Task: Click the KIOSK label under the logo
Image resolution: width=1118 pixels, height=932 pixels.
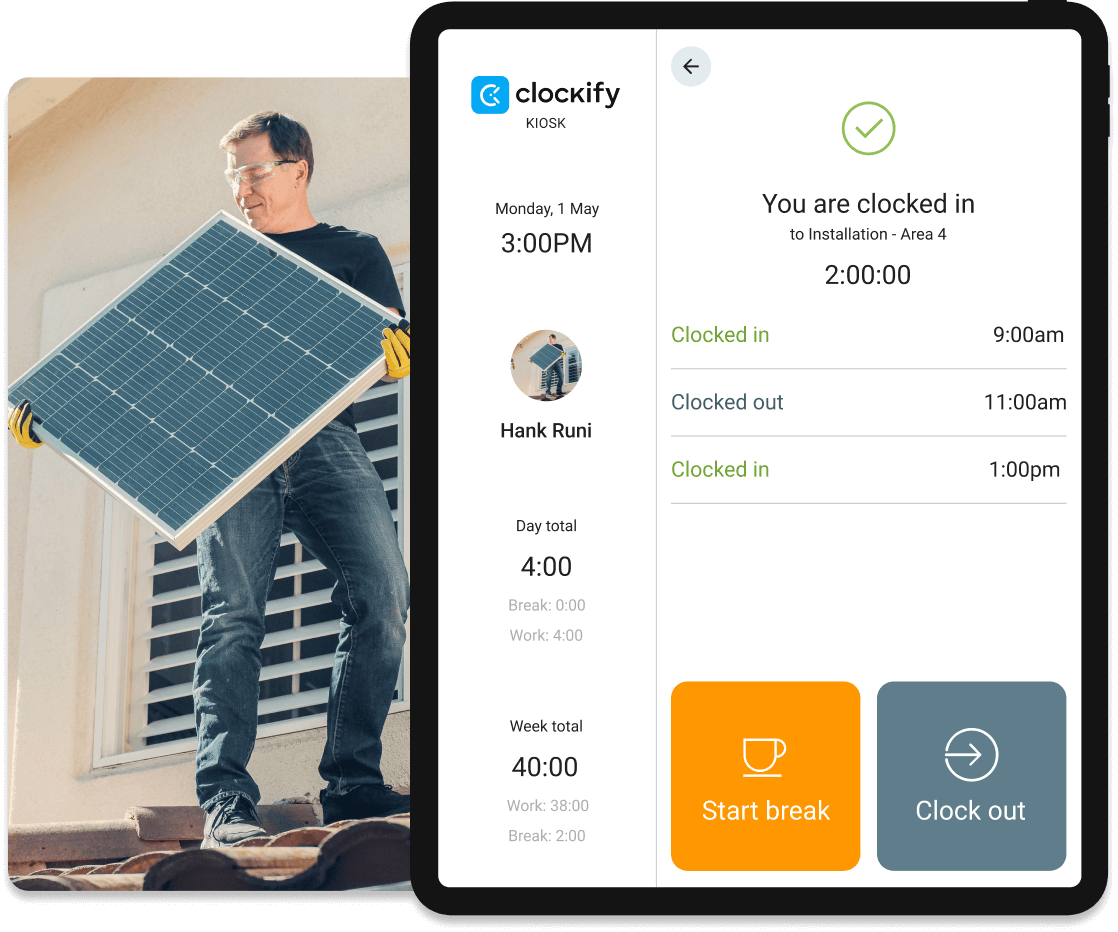Action: pos(545,123)
